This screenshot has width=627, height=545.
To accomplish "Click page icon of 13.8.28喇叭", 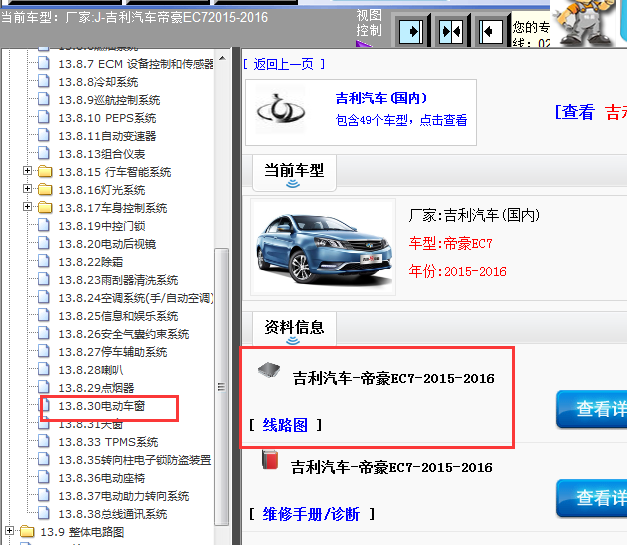I will (x=44, y=369).
